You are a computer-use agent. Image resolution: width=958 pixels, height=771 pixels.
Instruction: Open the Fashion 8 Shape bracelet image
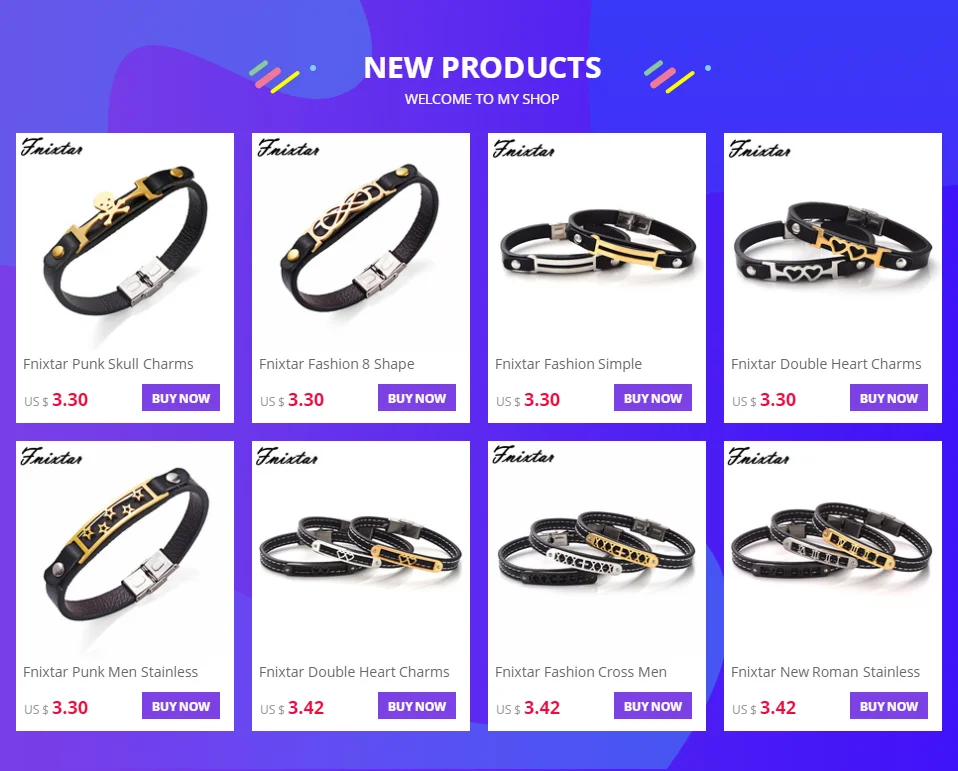(360, 242)
